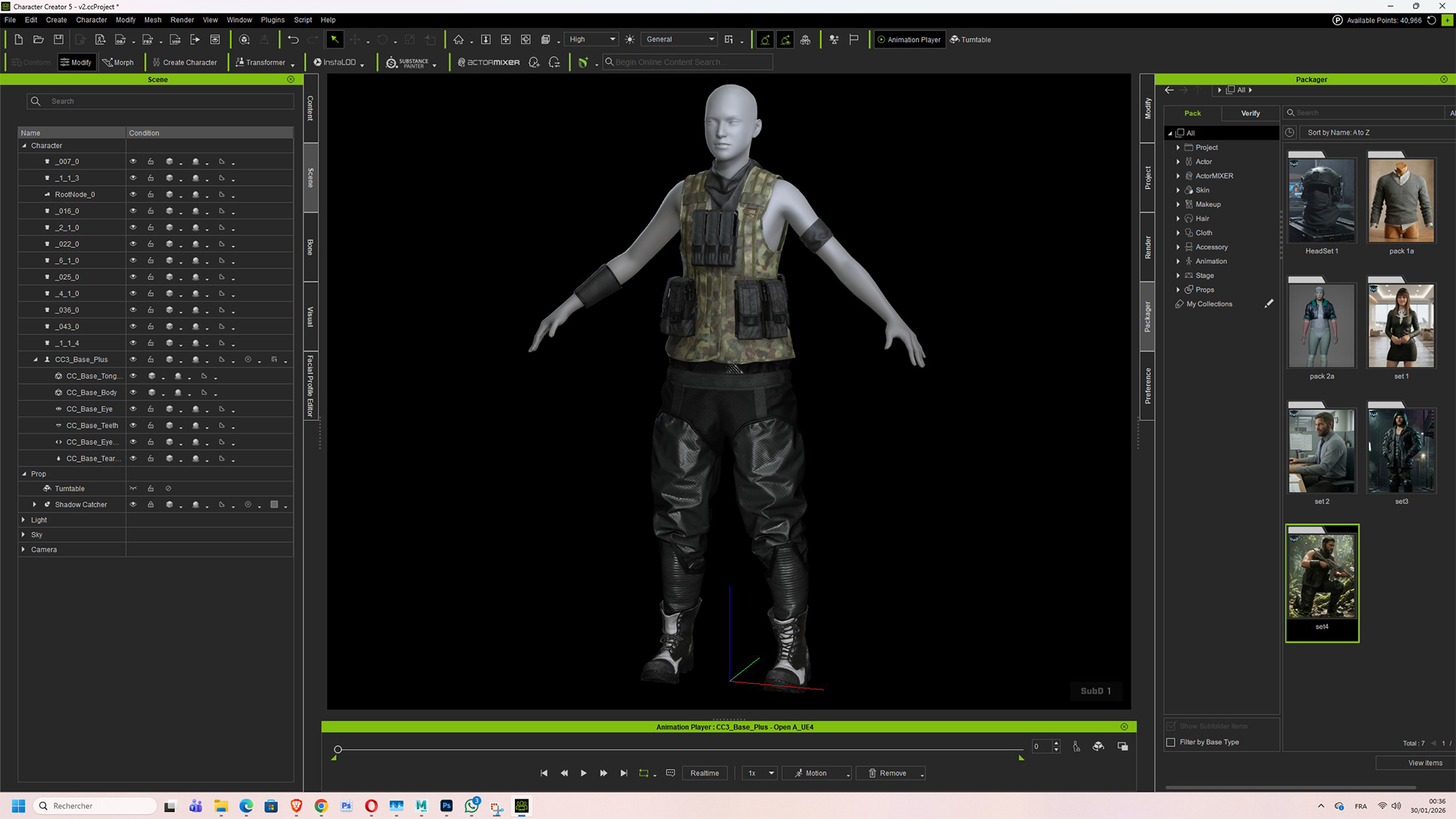Open the Plugins menu
Screen dimensions: 1456x819
(x=272, y=20)
